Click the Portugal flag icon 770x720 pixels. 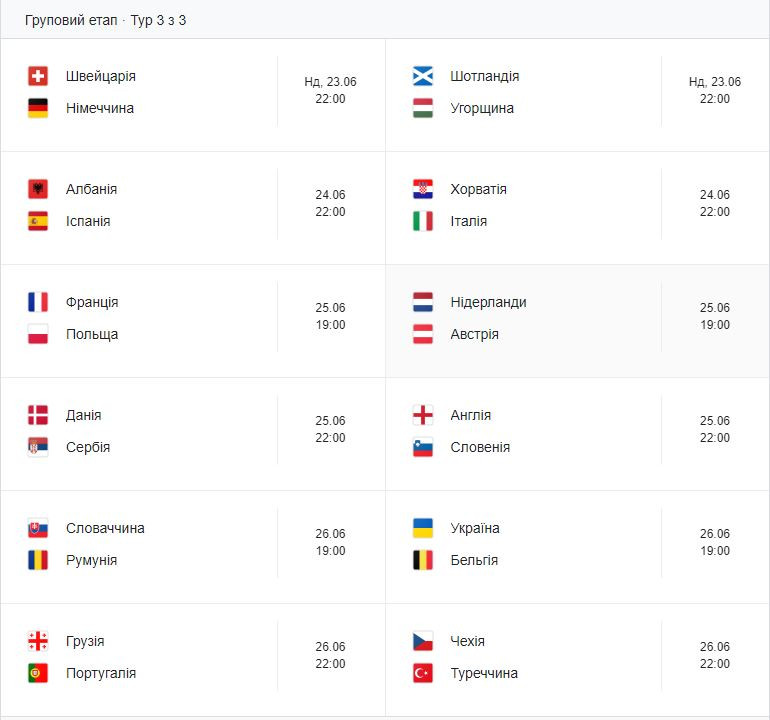pos(38,673)
